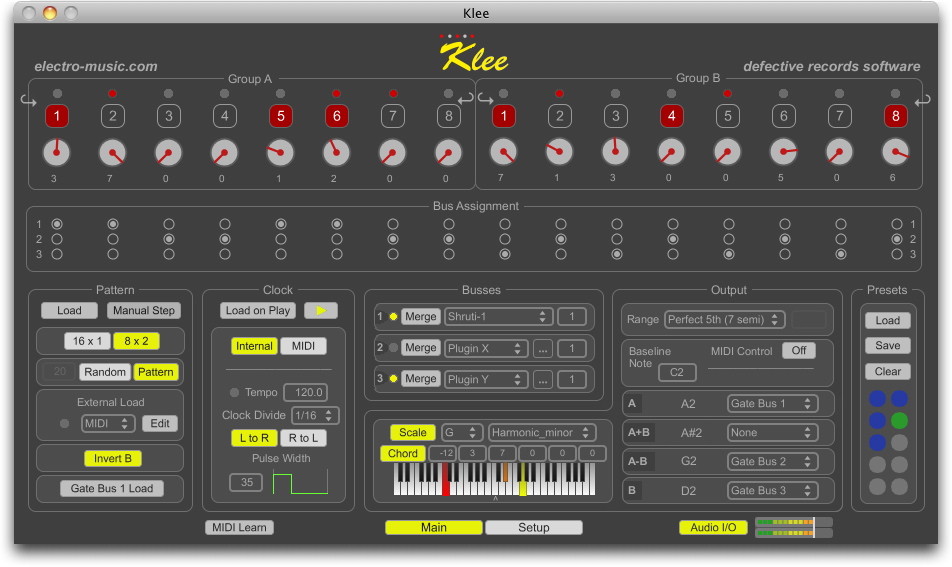This screenshot has height=567, width=952.
Task: Click the green preset dot
Action: pyautogui.click(x=899, y=420)
